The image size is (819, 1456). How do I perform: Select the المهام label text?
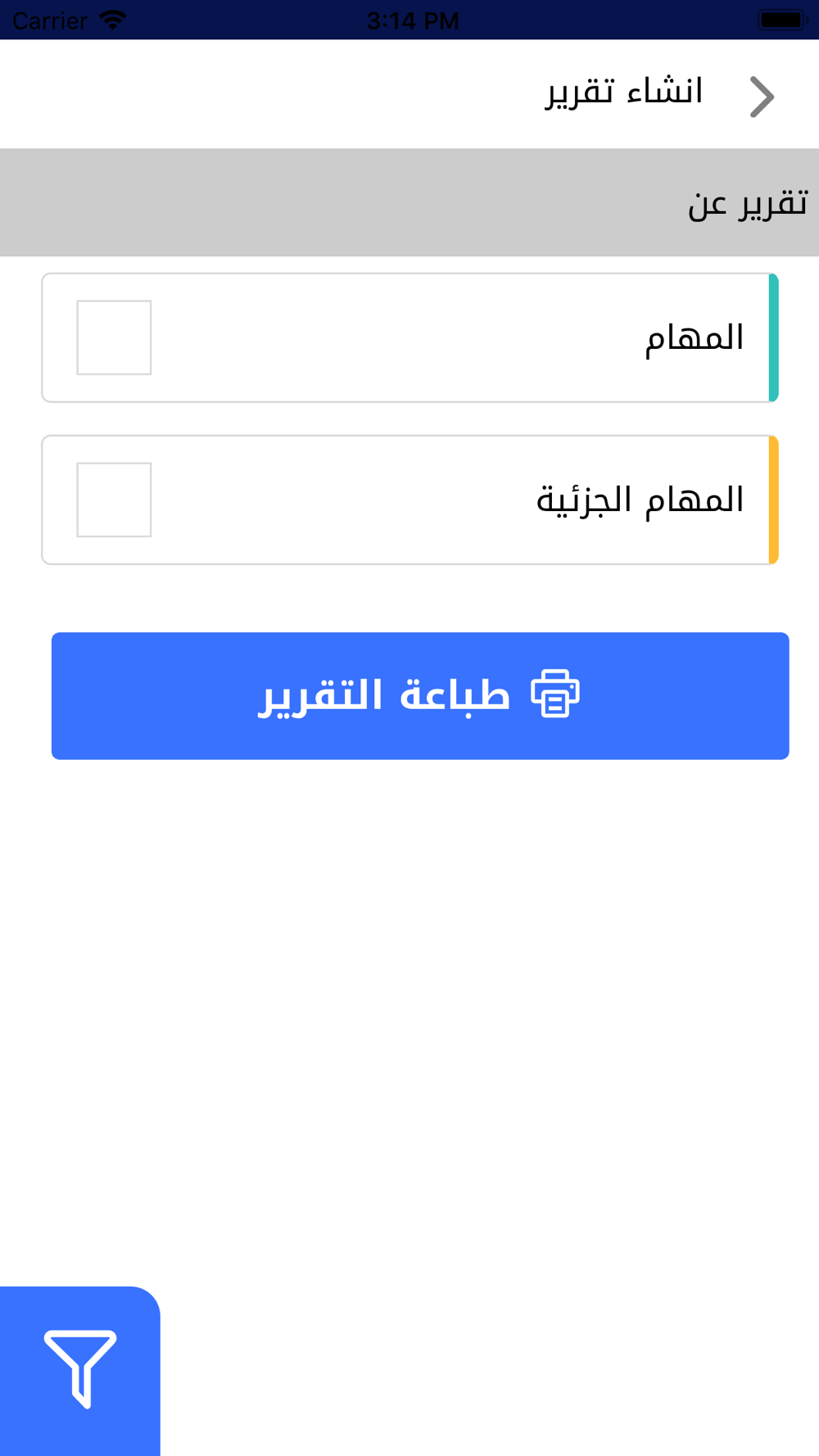pos(695,337)
